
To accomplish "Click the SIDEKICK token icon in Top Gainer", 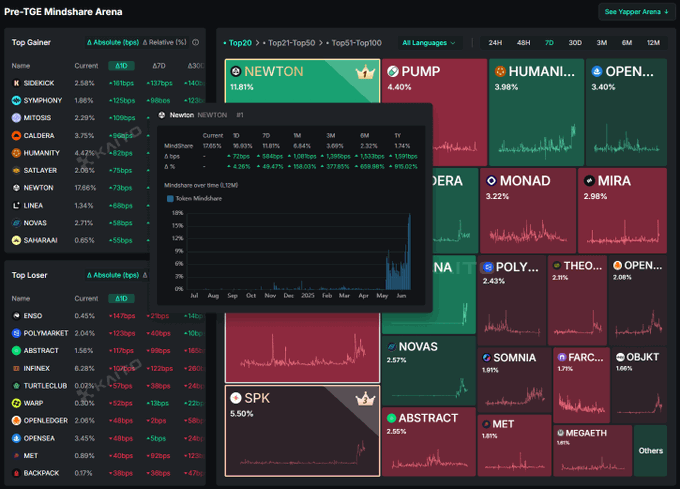I will [17, 83].
